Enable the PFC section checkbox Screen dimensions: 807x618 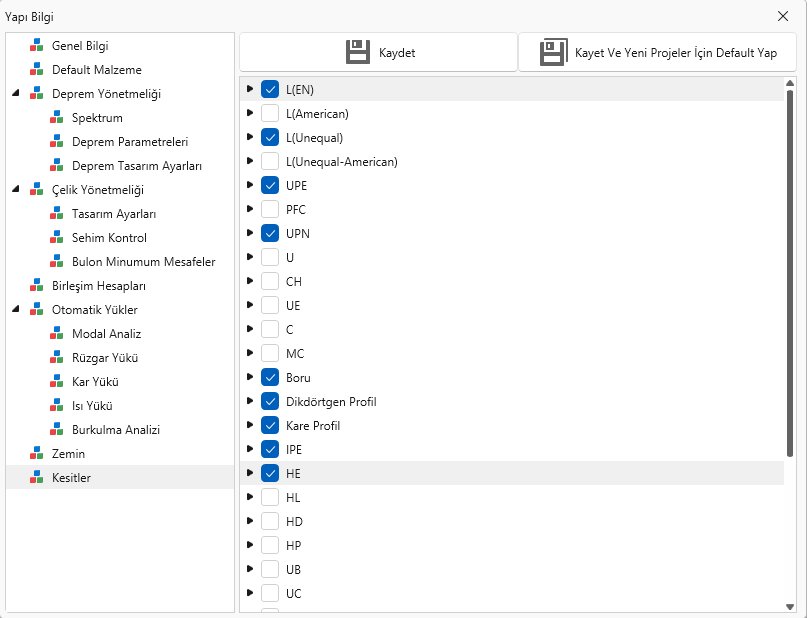point(270,210)
